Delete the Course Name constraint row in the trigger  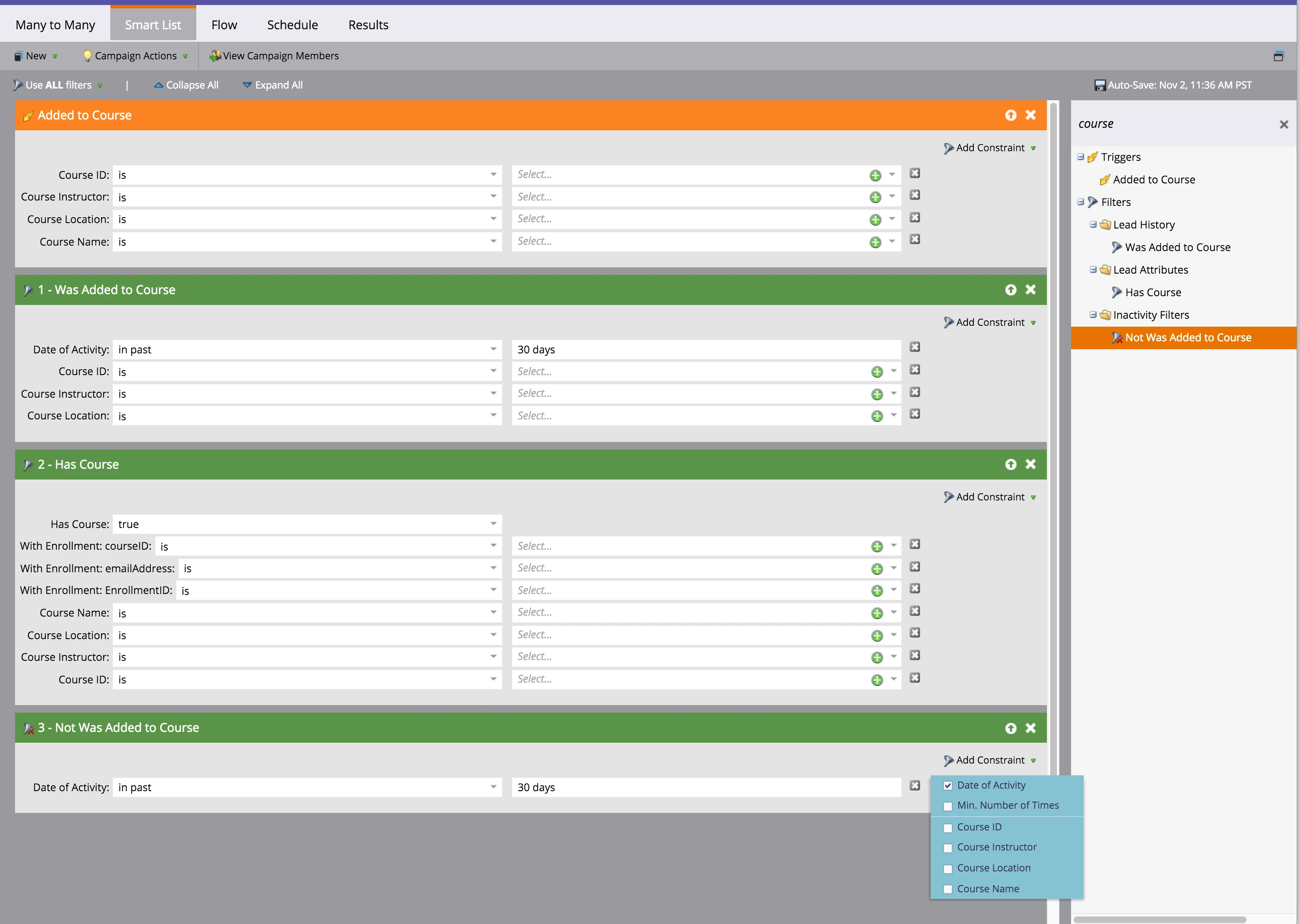click(914, 239)
